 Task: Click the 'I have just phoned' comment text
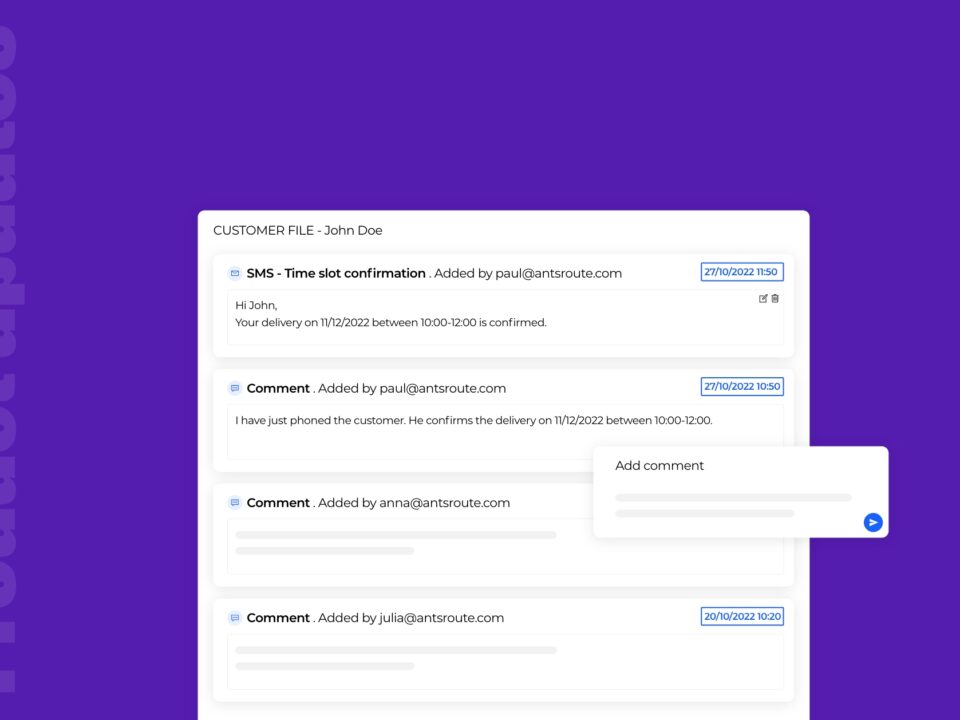[x=473, y=420]
